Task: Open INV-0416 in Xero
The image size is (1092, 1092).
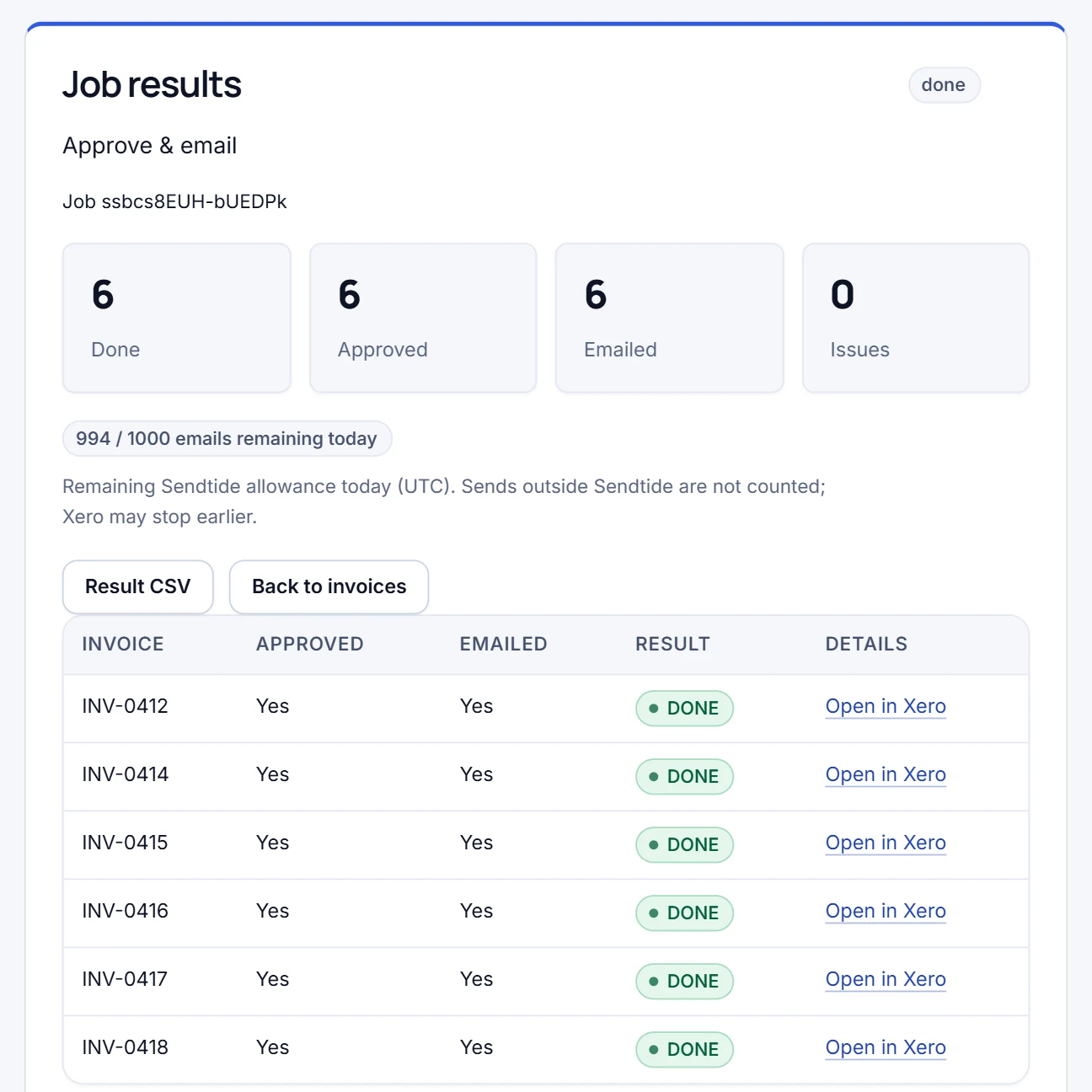Action: 886,911
